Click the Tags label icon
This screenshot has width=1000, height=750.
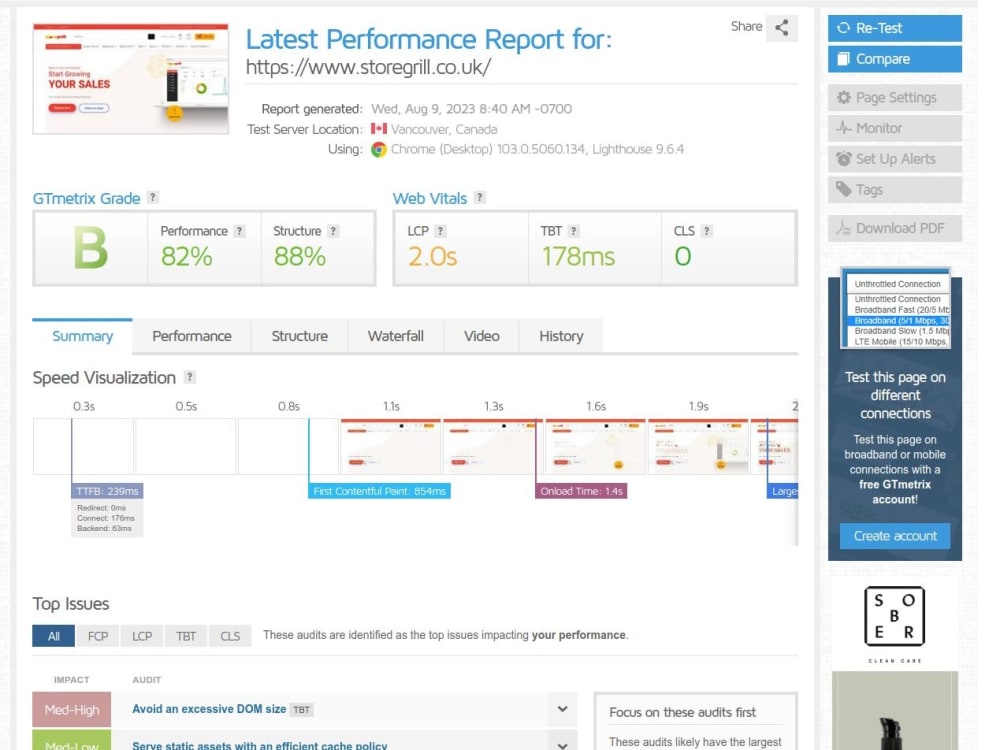tap(843, 189)
